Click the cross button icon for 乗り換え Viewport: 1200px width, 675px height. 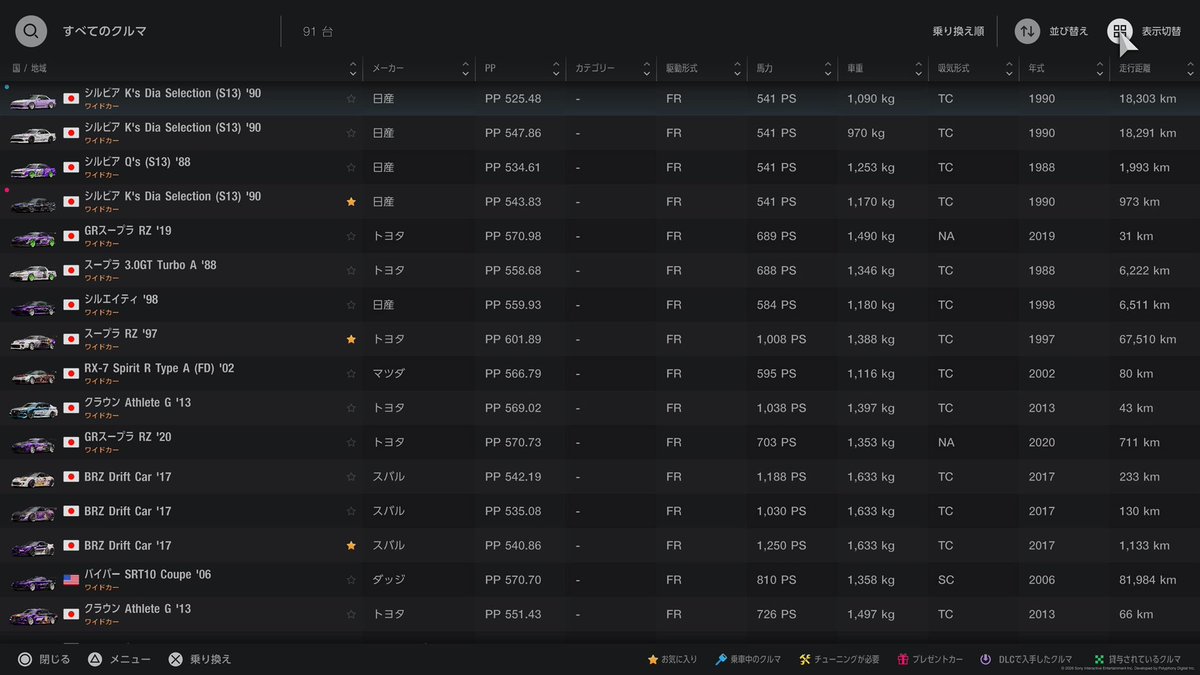(x=175, y=659)
